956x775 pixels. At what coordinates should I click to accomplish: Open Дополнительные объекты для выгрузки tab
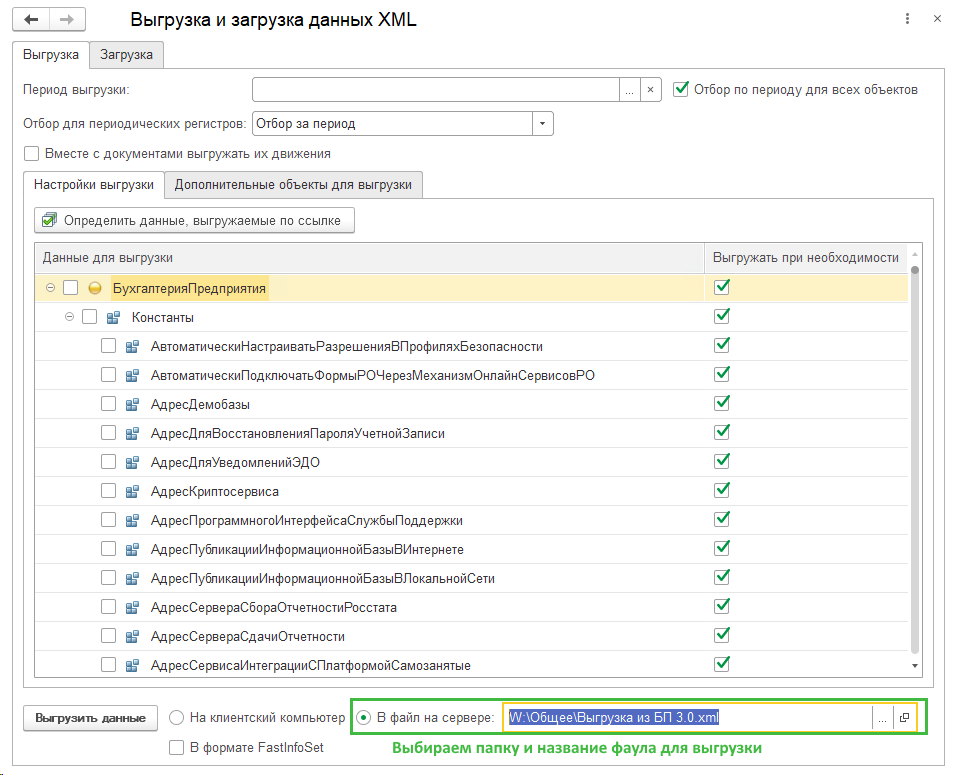[293, 185]
